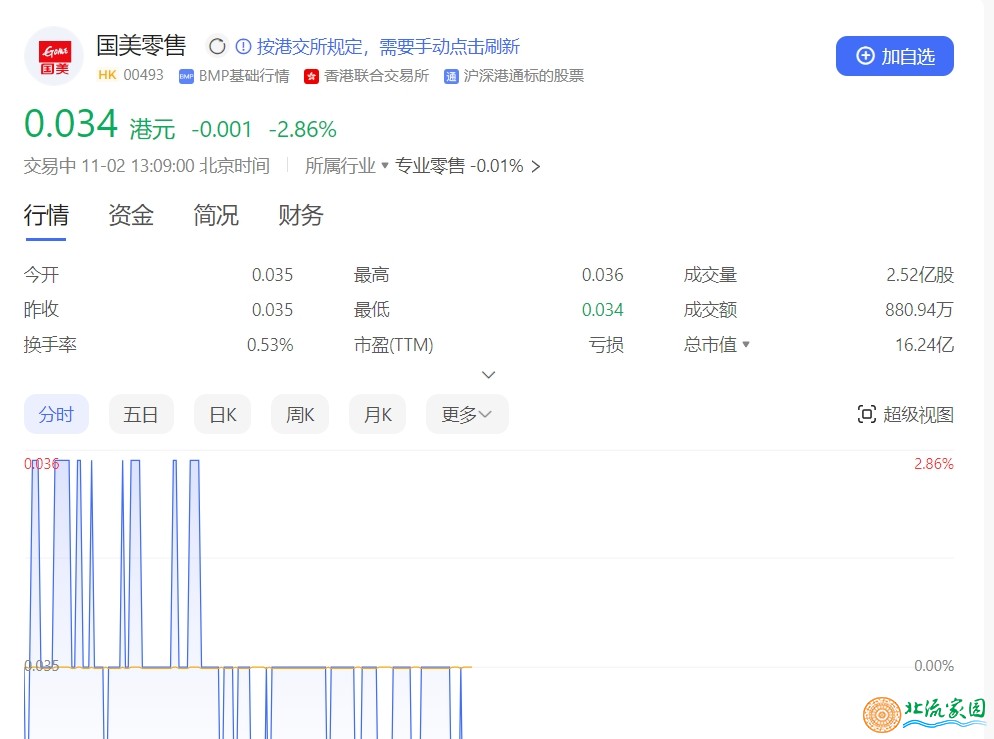Click inside the intraday price chart
The width and height of the screenshot is (994, 739).
pos(489,596)
